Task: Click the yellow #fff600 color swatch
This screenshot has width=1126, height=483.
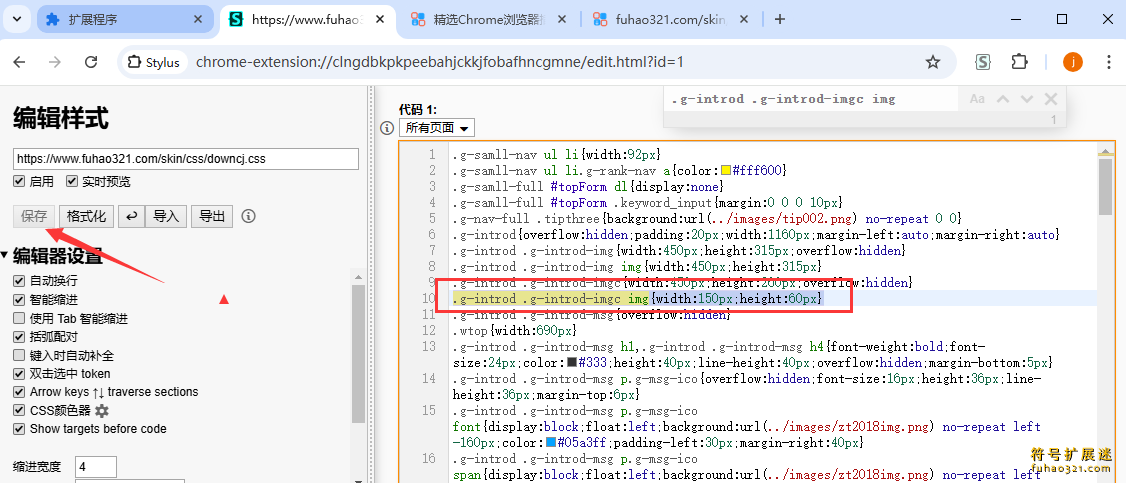Action: coord(726,171)
